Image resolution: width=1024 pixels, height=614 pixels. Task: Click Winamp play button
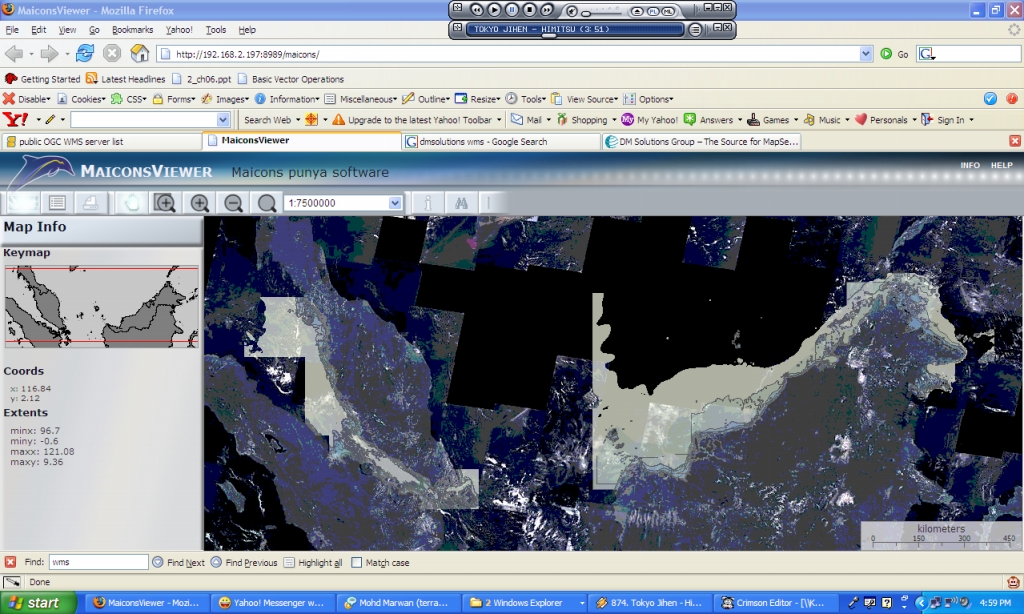[494, 9]
